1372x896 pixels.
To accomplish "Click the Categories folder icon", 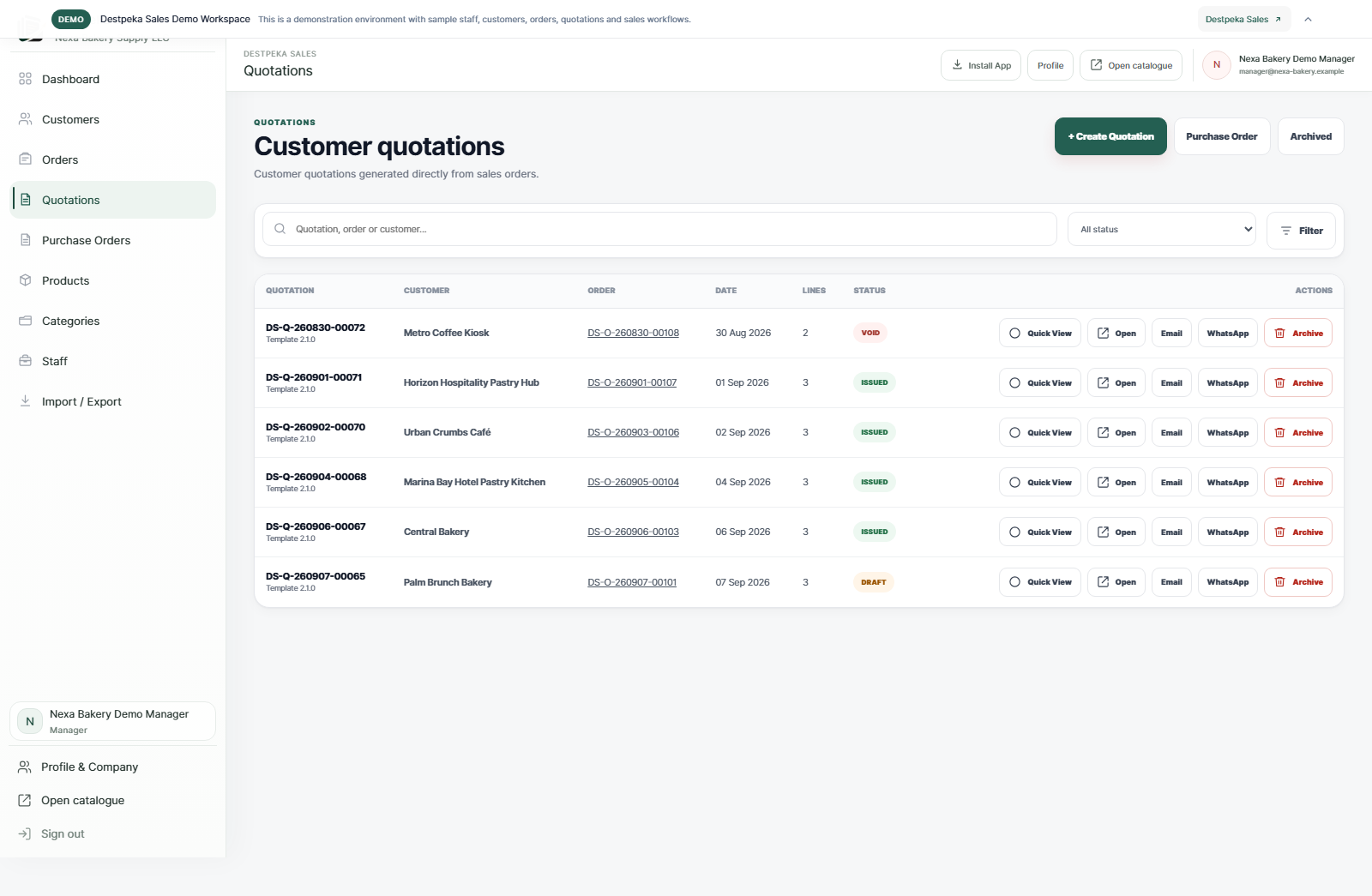I will (25, 321).
